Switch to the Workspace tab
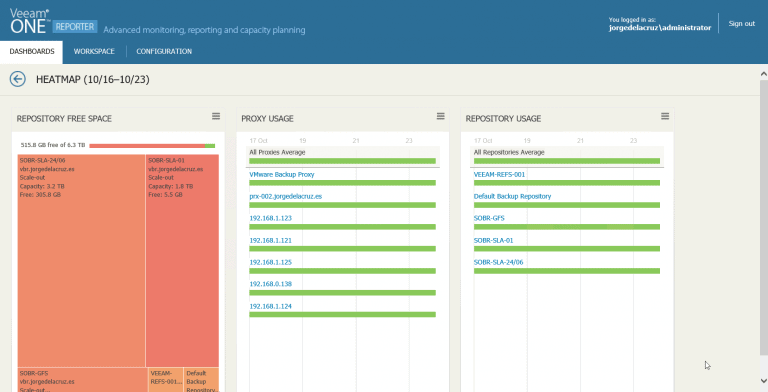Screen dimensions: 768x392 pos(94,51)
